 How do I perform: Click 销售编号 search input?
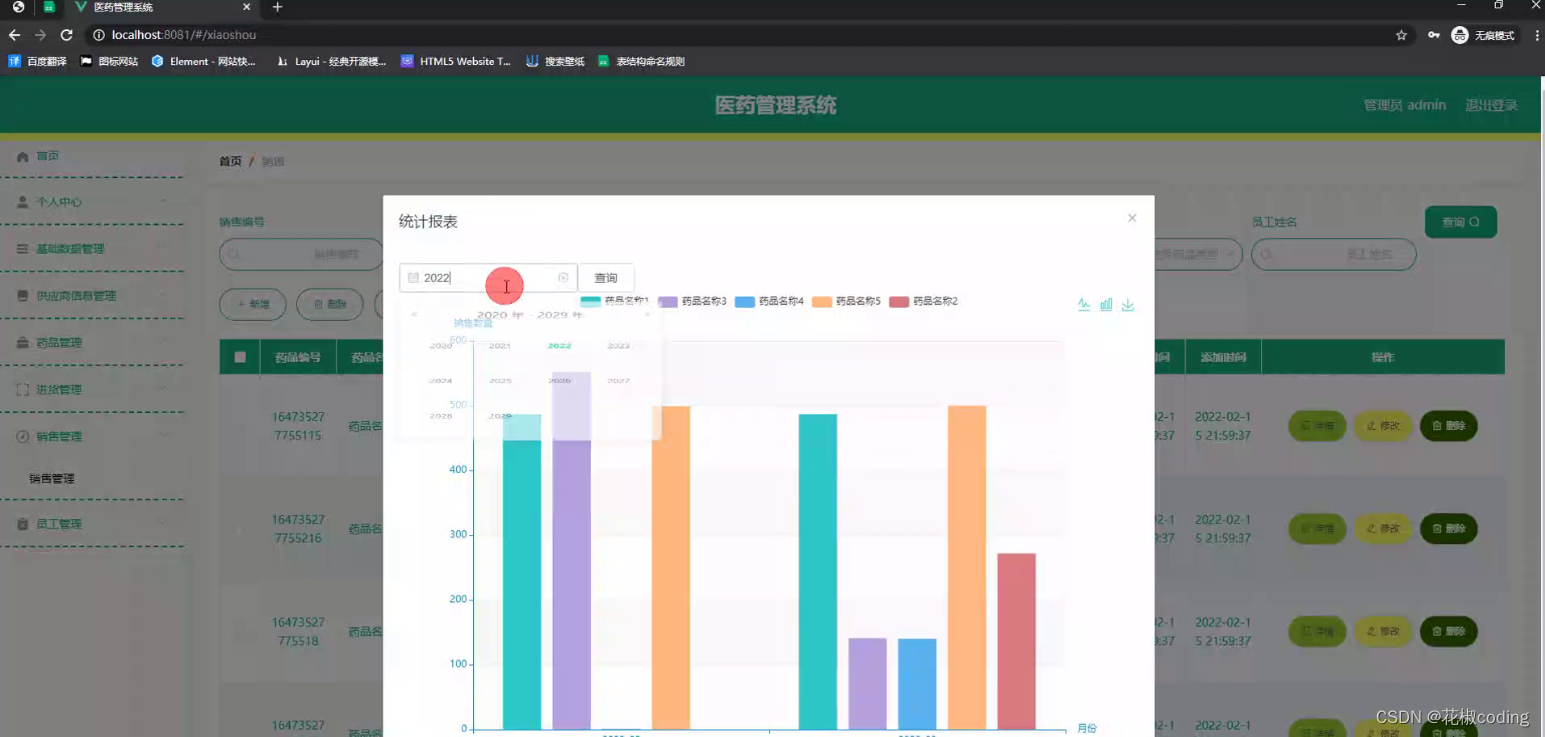click(x=302, y=254)
